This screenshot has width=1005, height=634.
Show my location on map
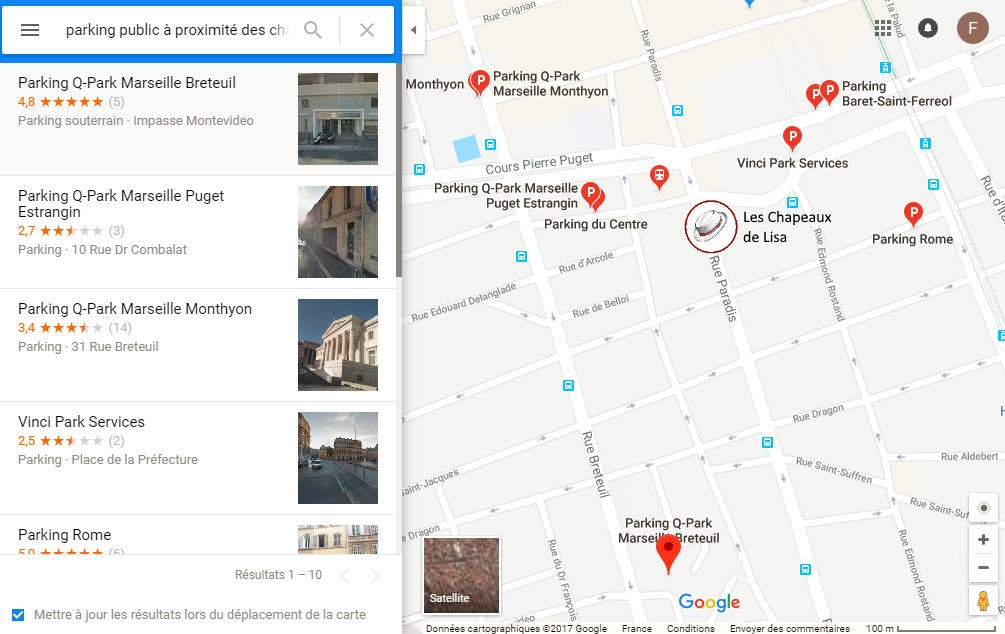[983, 508]
